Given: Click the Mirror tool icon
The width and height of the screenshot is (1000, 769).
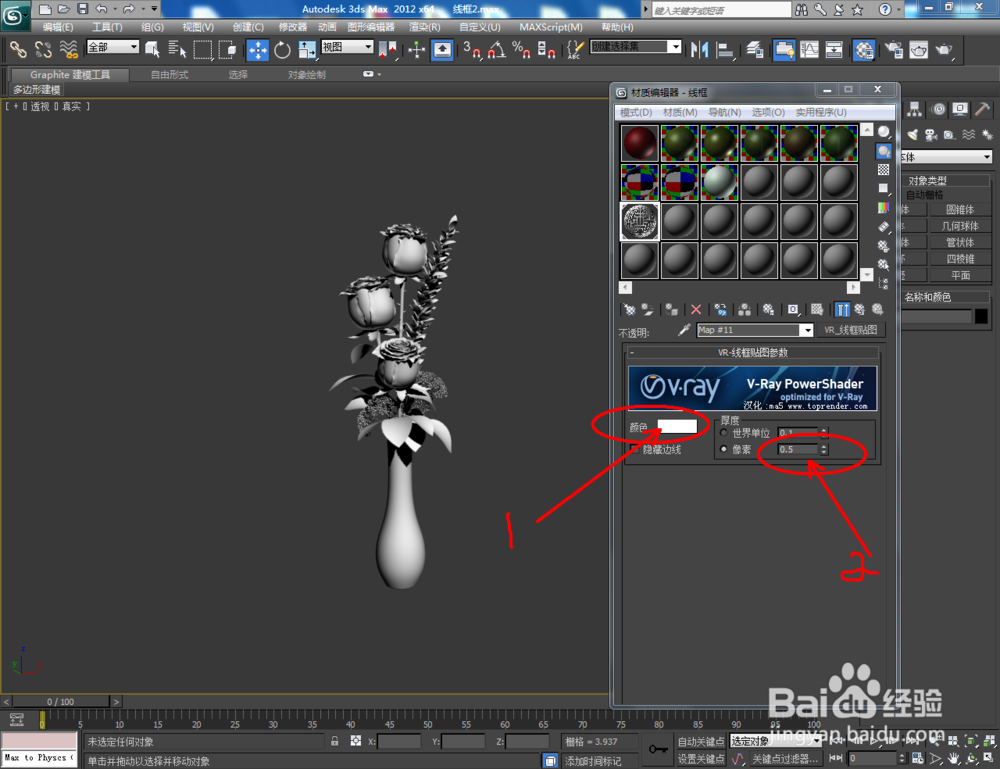Looking at the screenshot, I should point(700,50).
